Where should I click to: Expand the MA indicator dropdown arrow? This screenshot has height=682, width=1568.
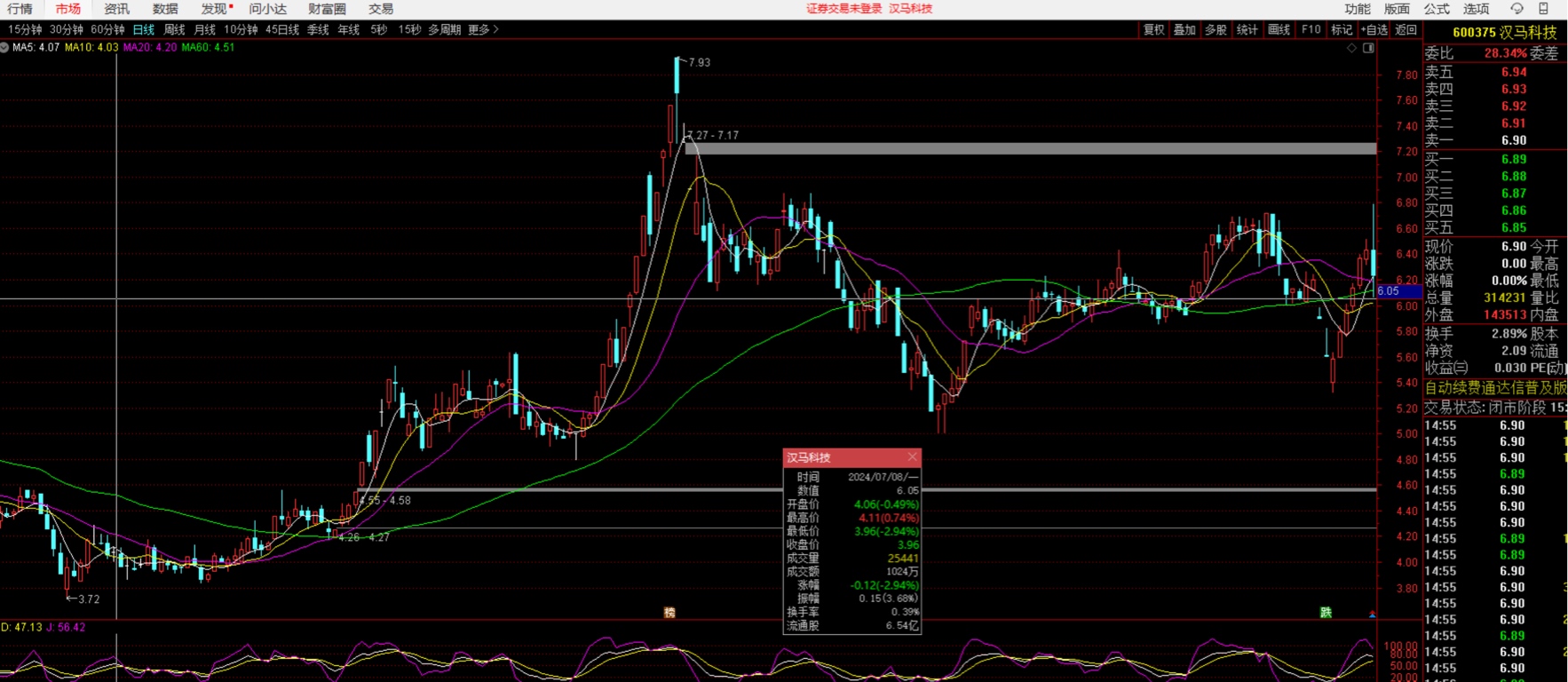(4, 47)
